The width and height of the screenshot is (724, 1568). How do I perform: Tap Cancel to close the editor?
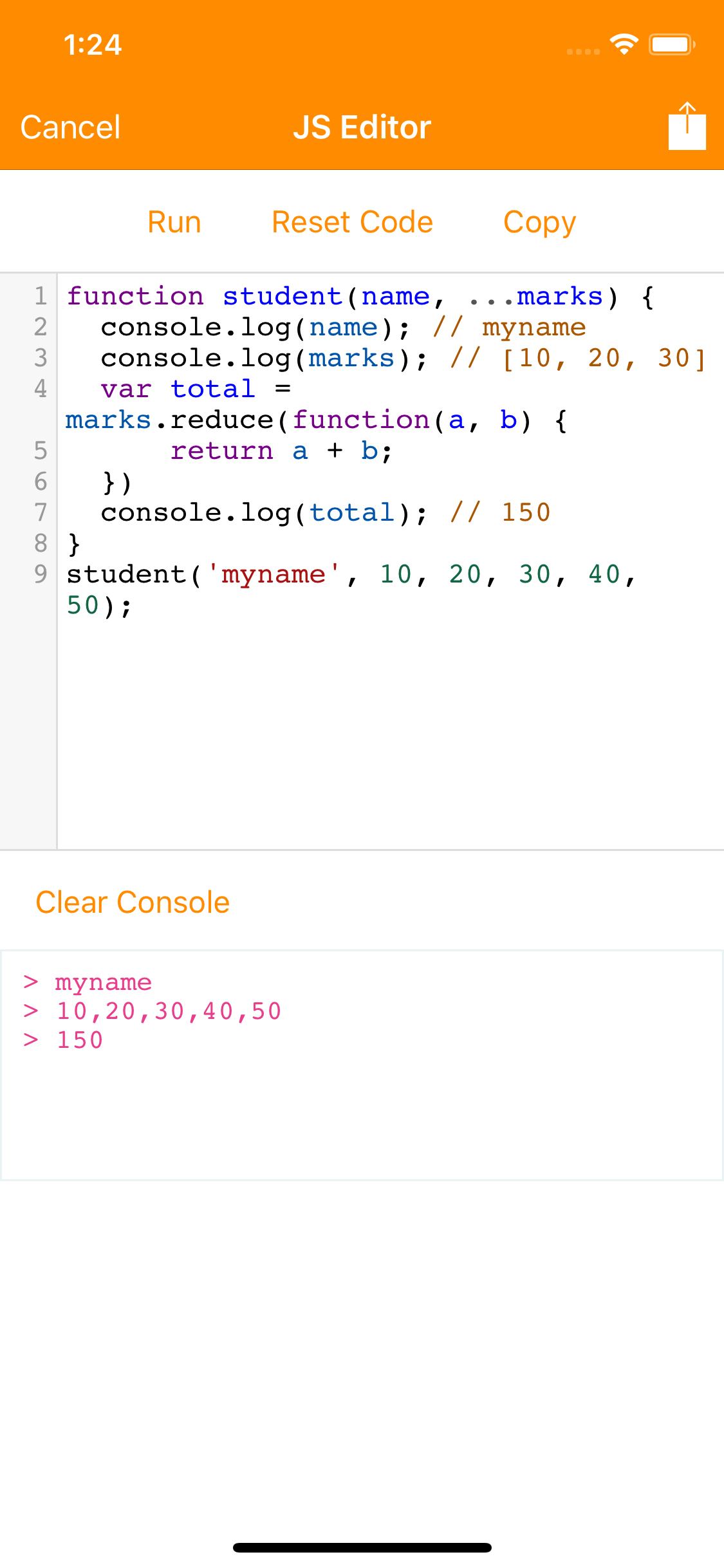[71, 127]
